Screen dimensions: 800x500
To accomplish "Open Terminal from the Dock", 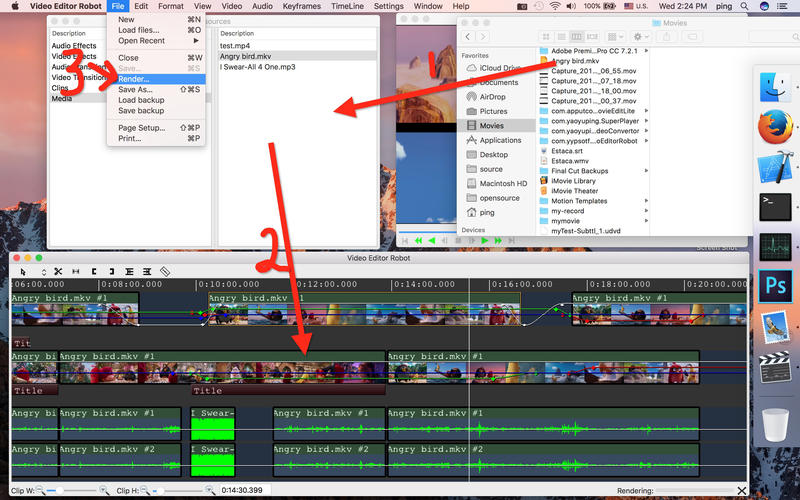I will 776,207.
